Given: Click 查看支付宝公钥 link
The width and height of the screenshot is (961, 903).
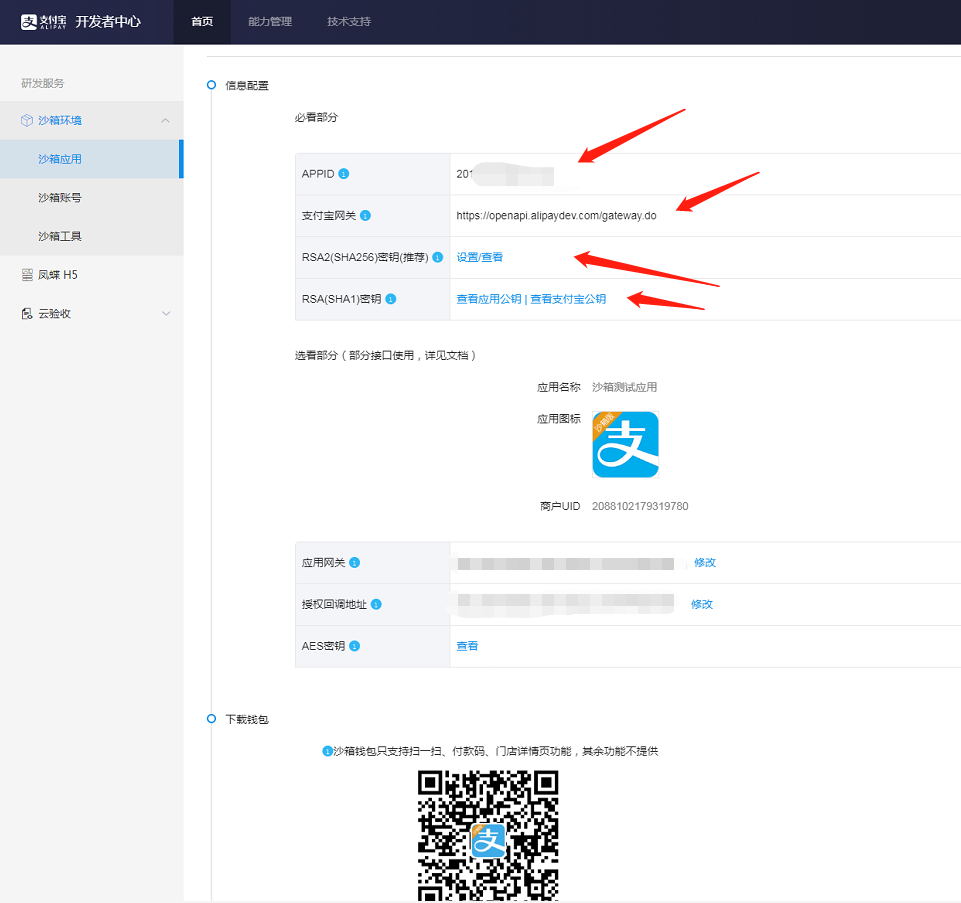Looking at the screenshot, I should (x=568, y=299).
